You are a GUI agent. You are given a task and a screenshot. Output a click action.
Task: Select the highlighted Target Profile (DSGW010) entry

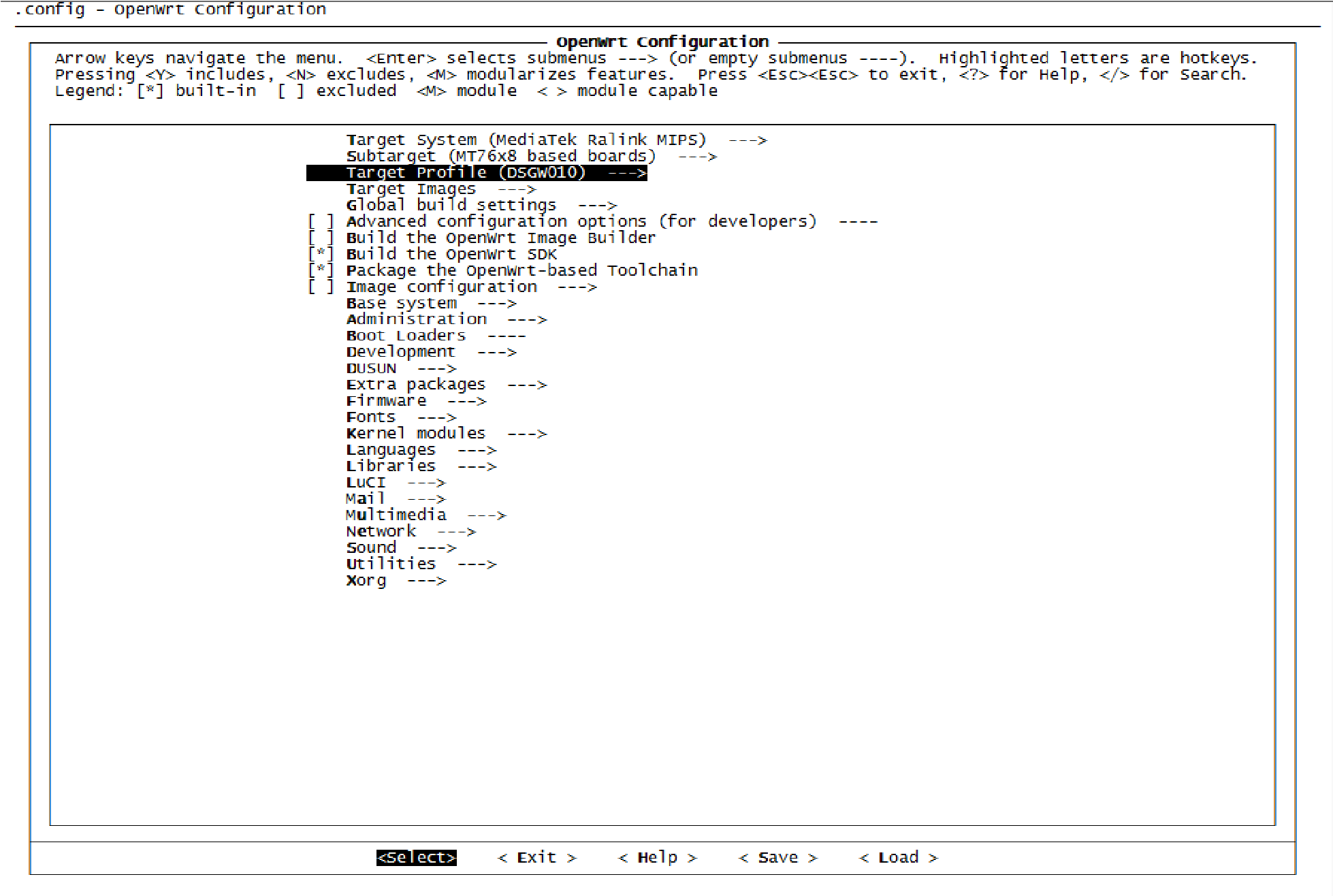coord(477,173)
